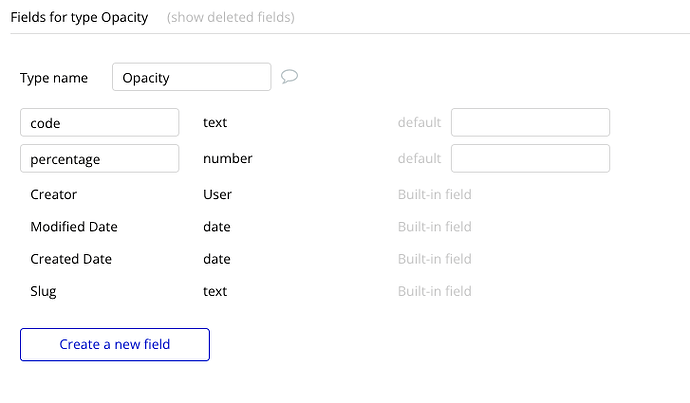Create a new field

115,344
